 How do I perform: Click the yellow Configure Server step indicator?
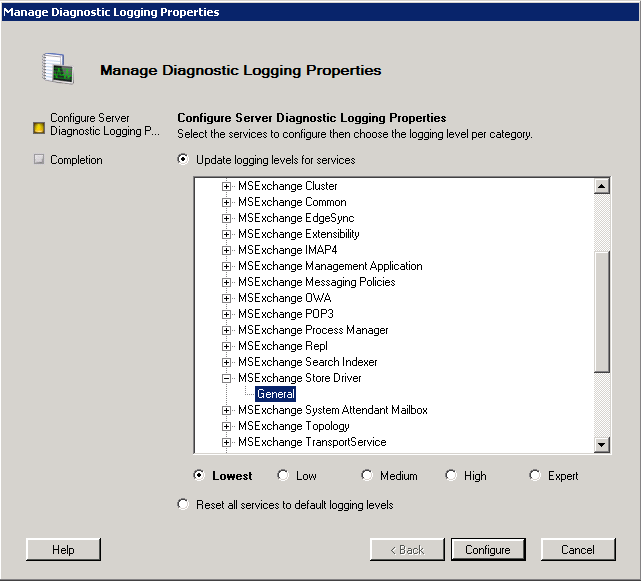click(x=39, y=128)
